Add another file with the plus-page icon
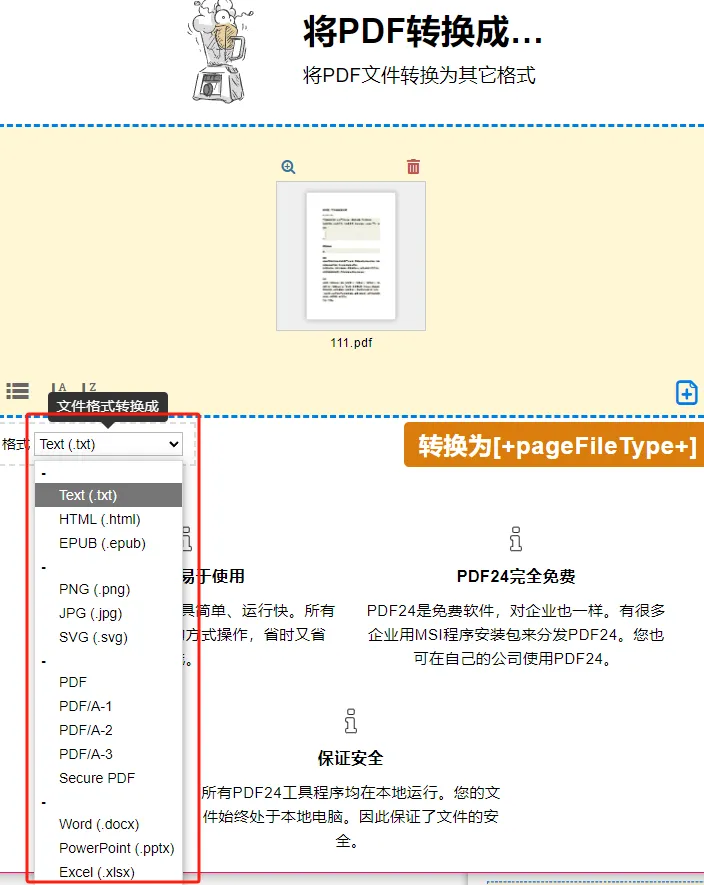704x885 pixels. (686, 393)
